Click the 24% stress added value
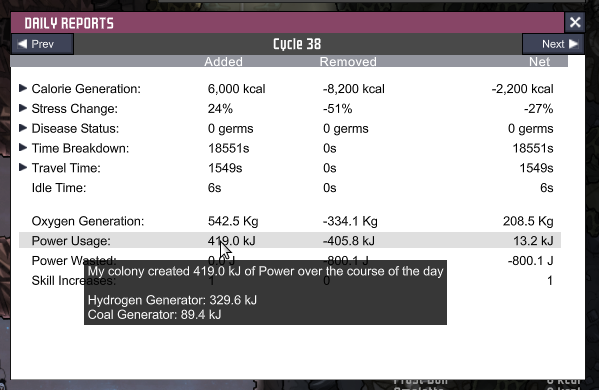The width and height of the screenshot is (599, 390). click(220, 109)
